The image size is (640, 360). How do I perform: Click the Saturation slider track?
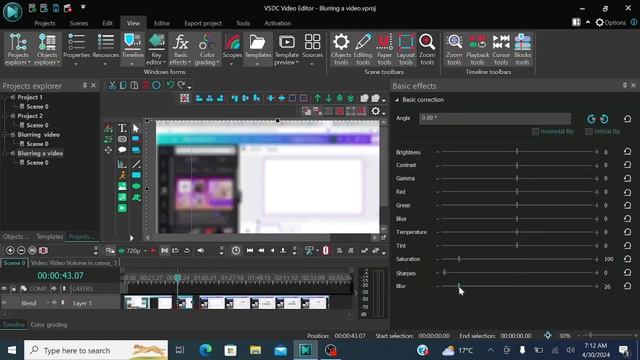click(517, 259)
